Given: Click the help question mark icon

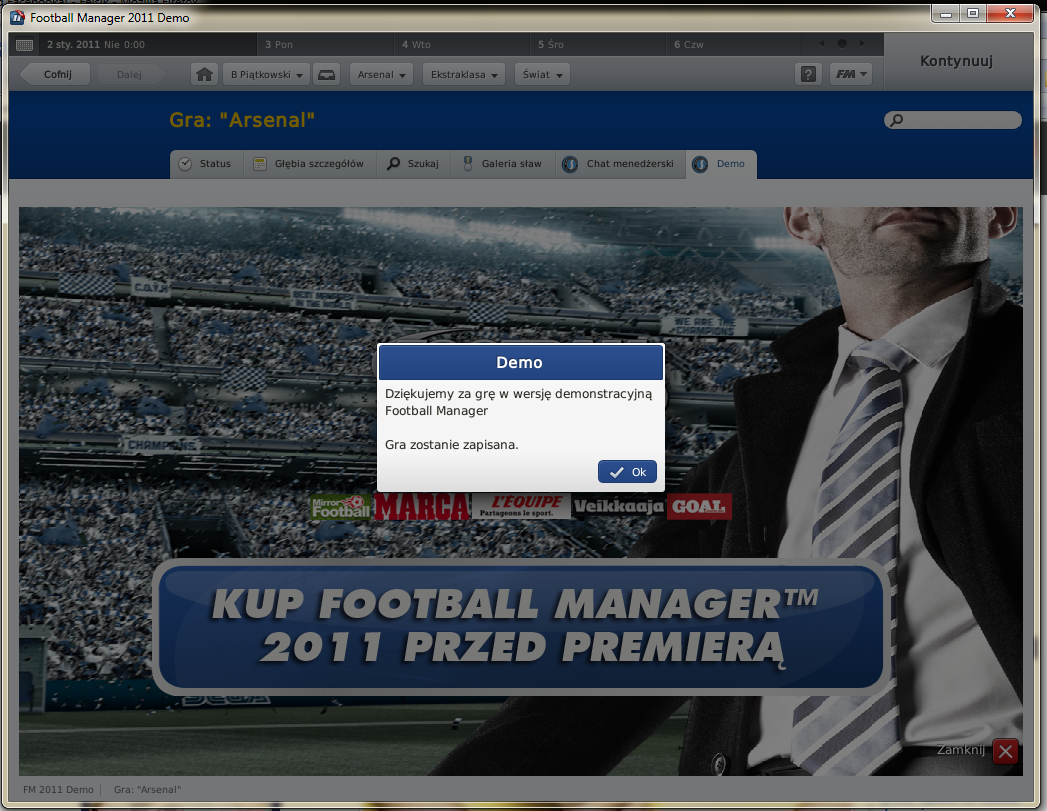Looking at the screenshot, I should coord(808,74).
